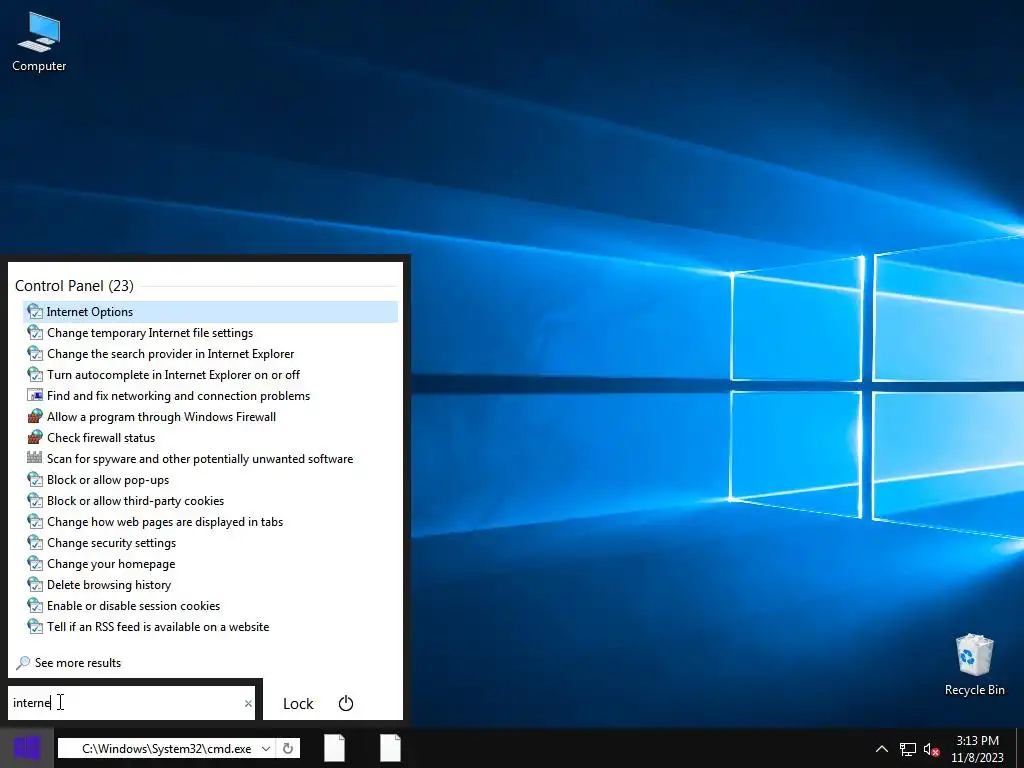Select Change temporary Internet file settings
The height and width of the screenshot is (768, 1024).
[210, 333]
